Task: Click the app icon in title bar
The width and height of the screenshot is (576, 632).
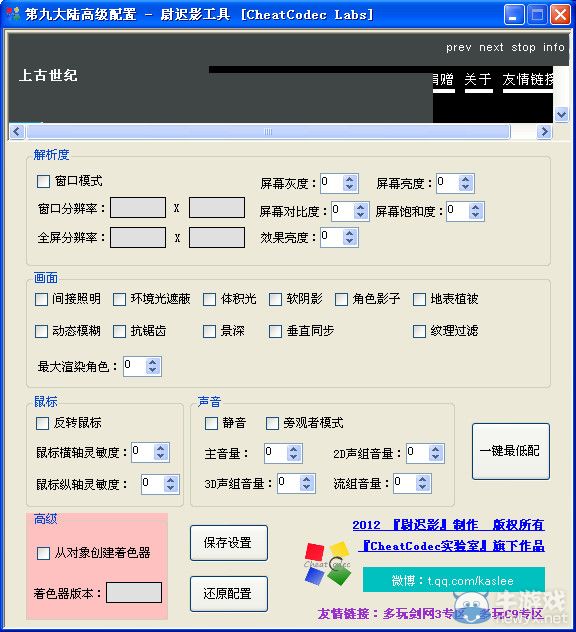Action: (x=12, y=15)
